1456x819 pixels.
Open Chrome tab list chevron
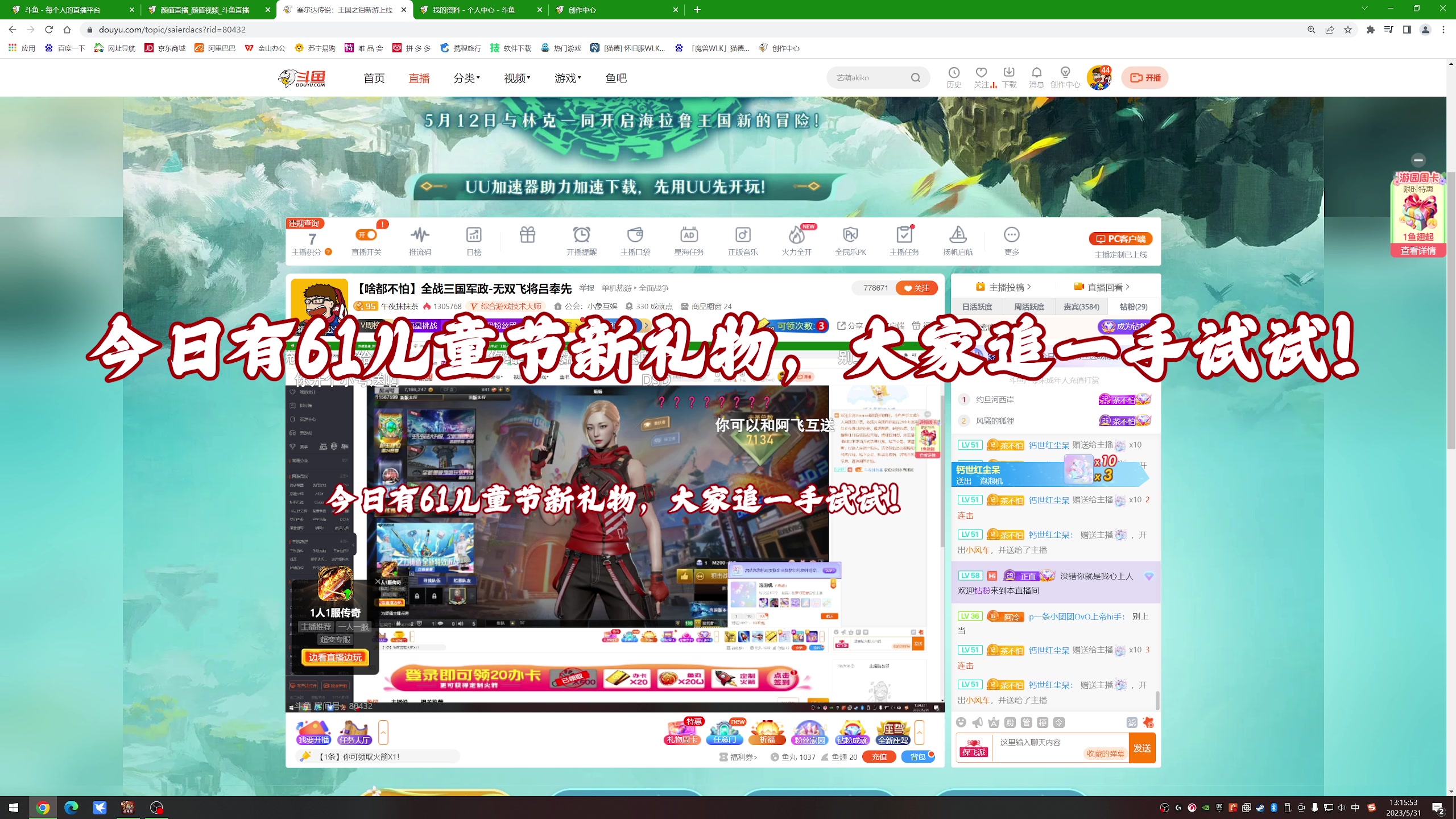[x=1364, y=9]
